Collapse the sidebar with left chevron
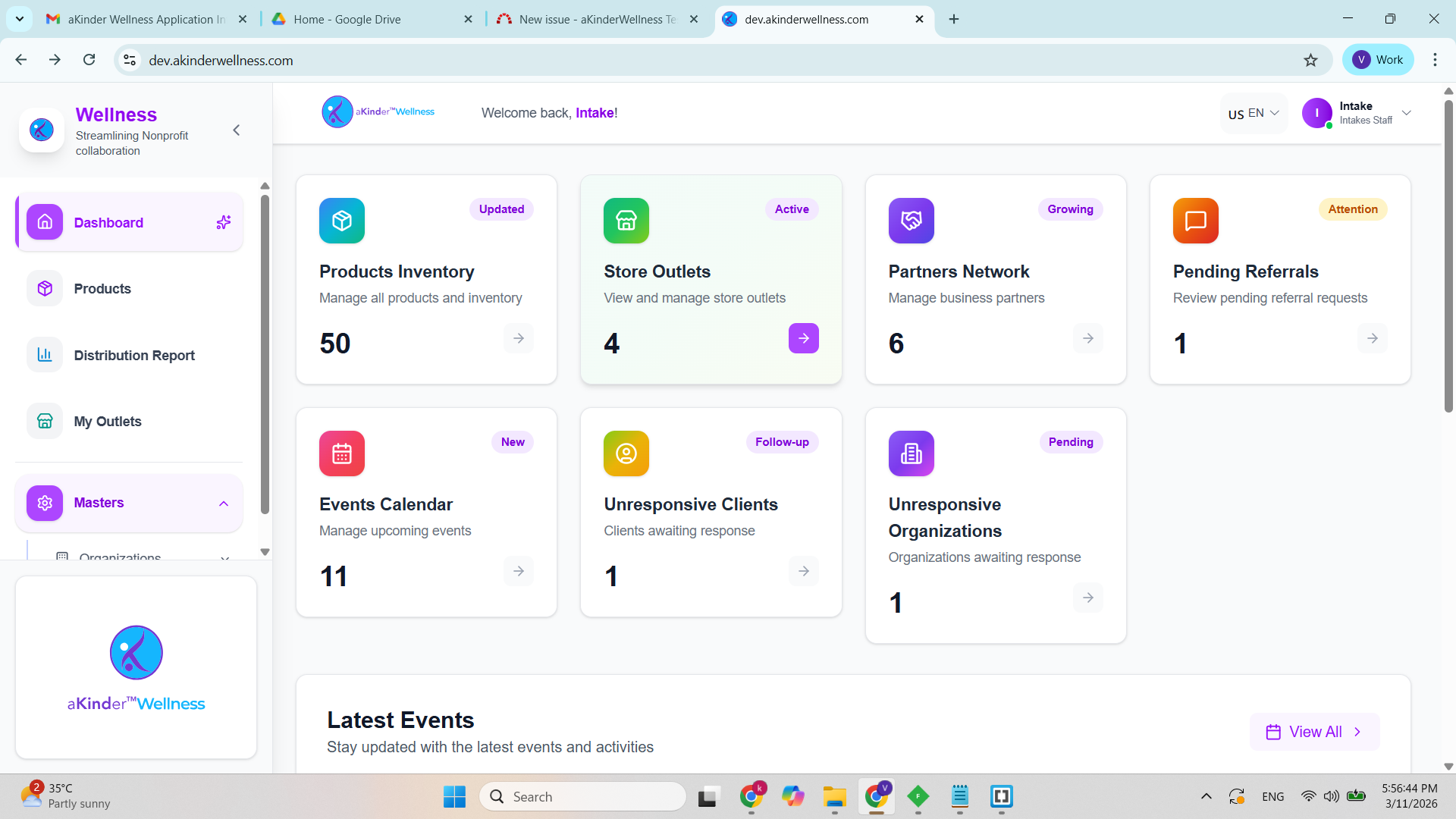1456x819 pixels. click(237, 130)
